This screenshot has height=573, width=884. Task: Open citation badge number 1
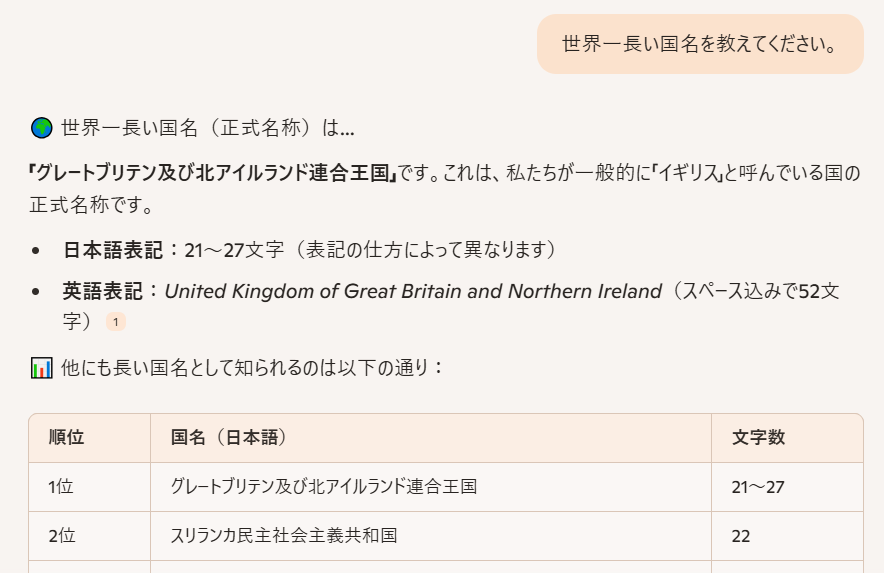coord(116,322)
